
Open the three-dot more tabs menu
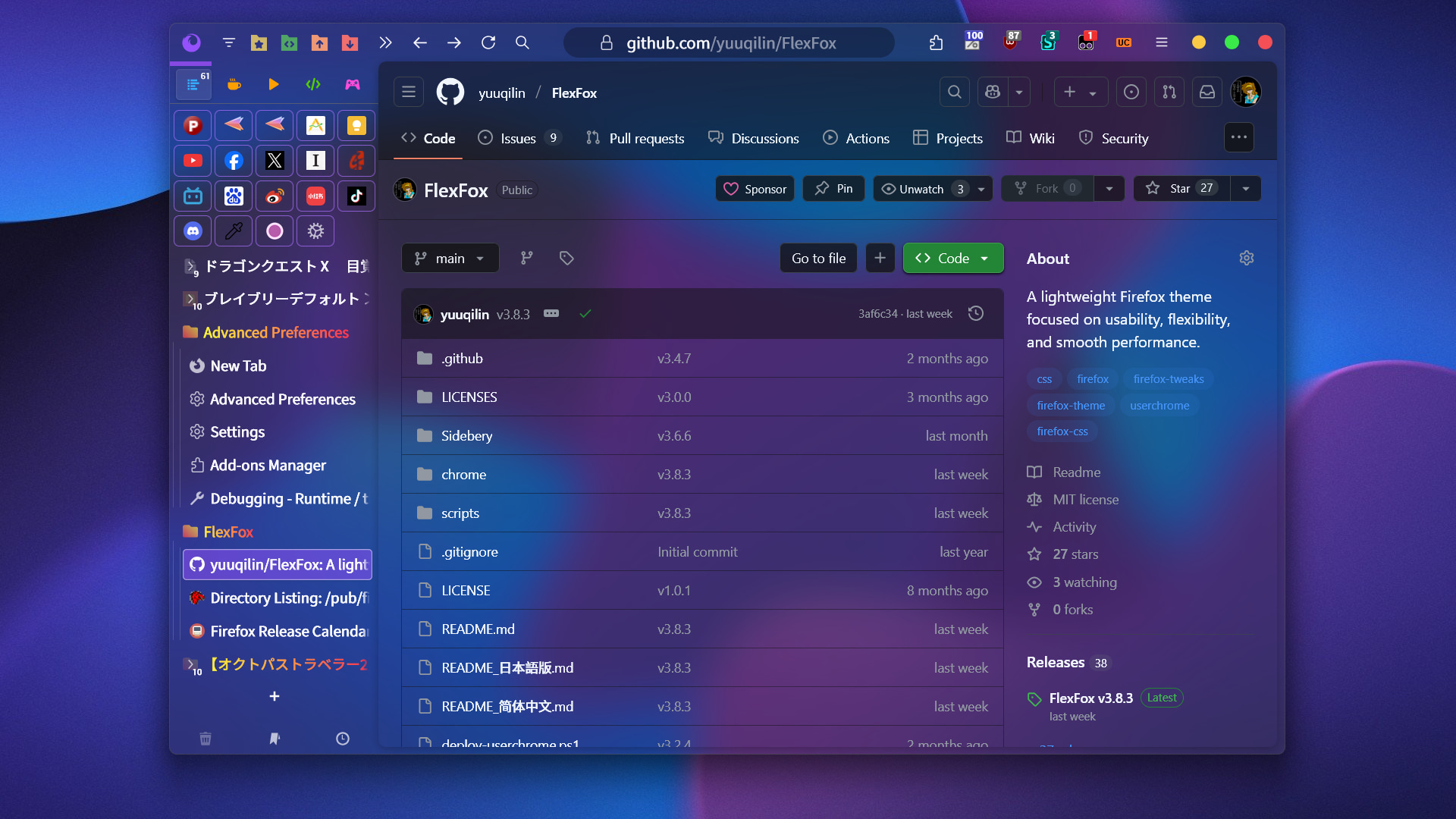pos(1239,137)
